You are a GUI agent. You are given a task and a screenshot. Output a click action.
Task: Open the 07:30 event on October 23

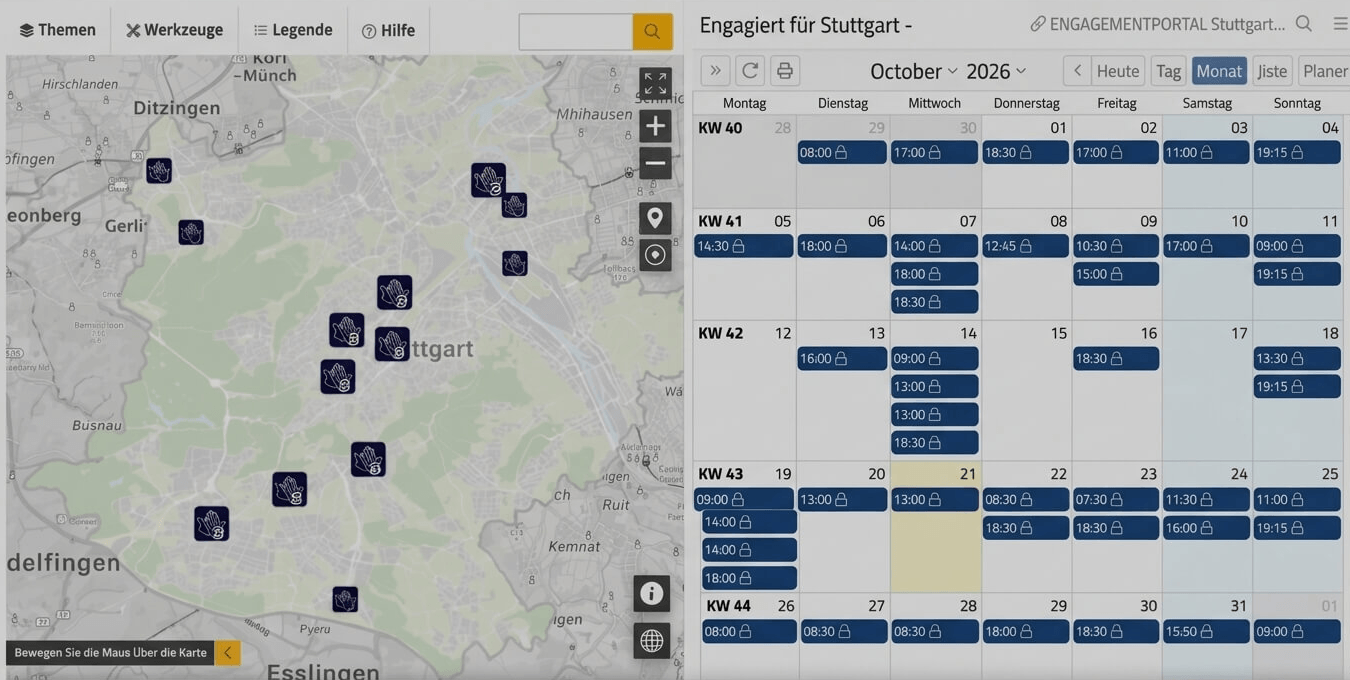[1116, 499]
